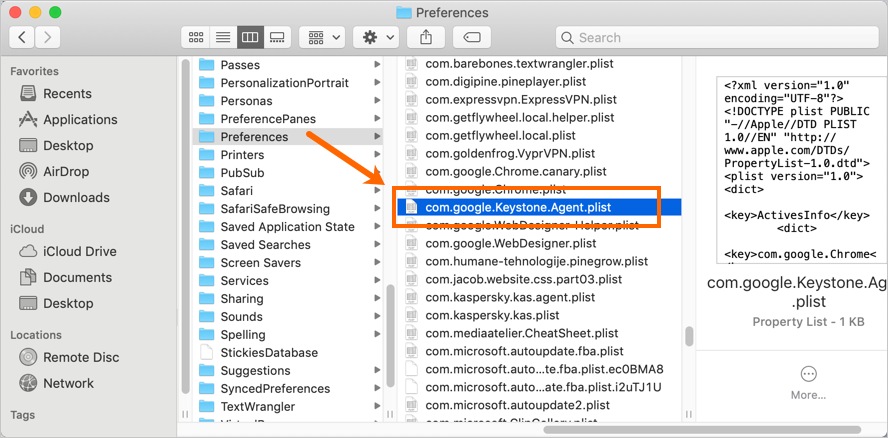Select the TextWrangler folder
Screen dimensions: 888x438
point(288,407)
